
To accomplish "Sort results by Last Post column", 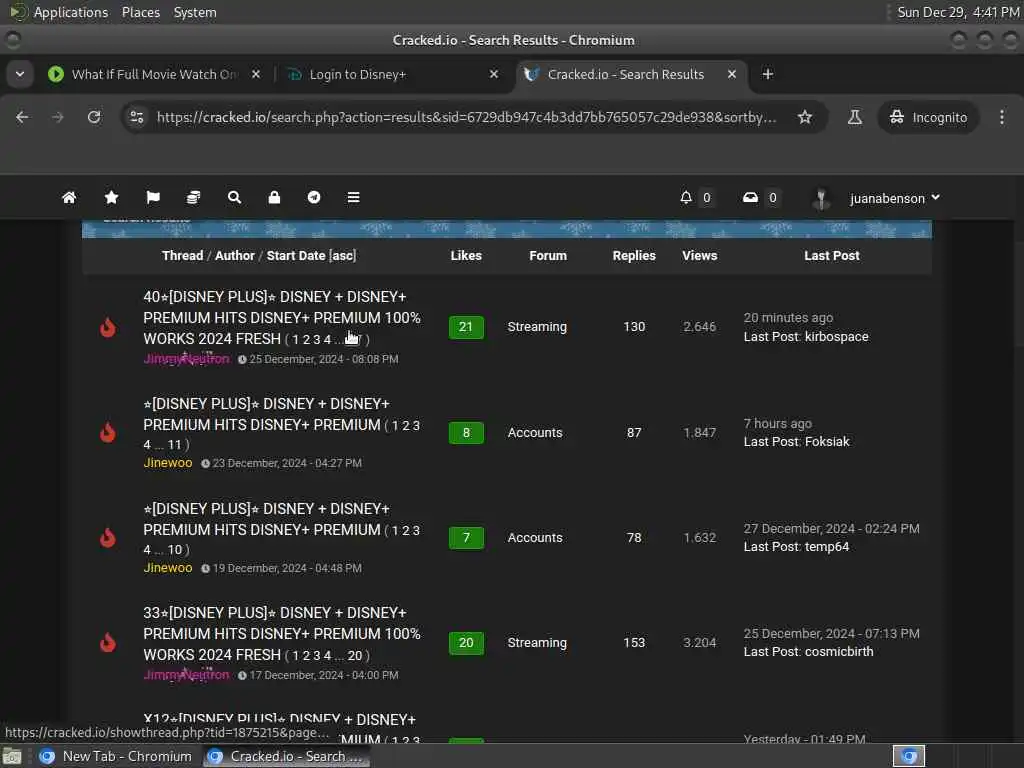I will (831, 255).
